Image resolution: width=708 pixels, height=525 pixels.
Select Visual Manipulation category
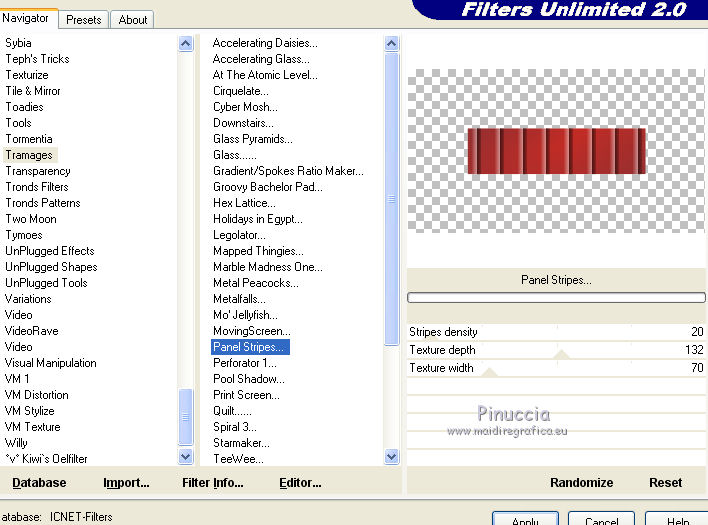pos(51,363)
